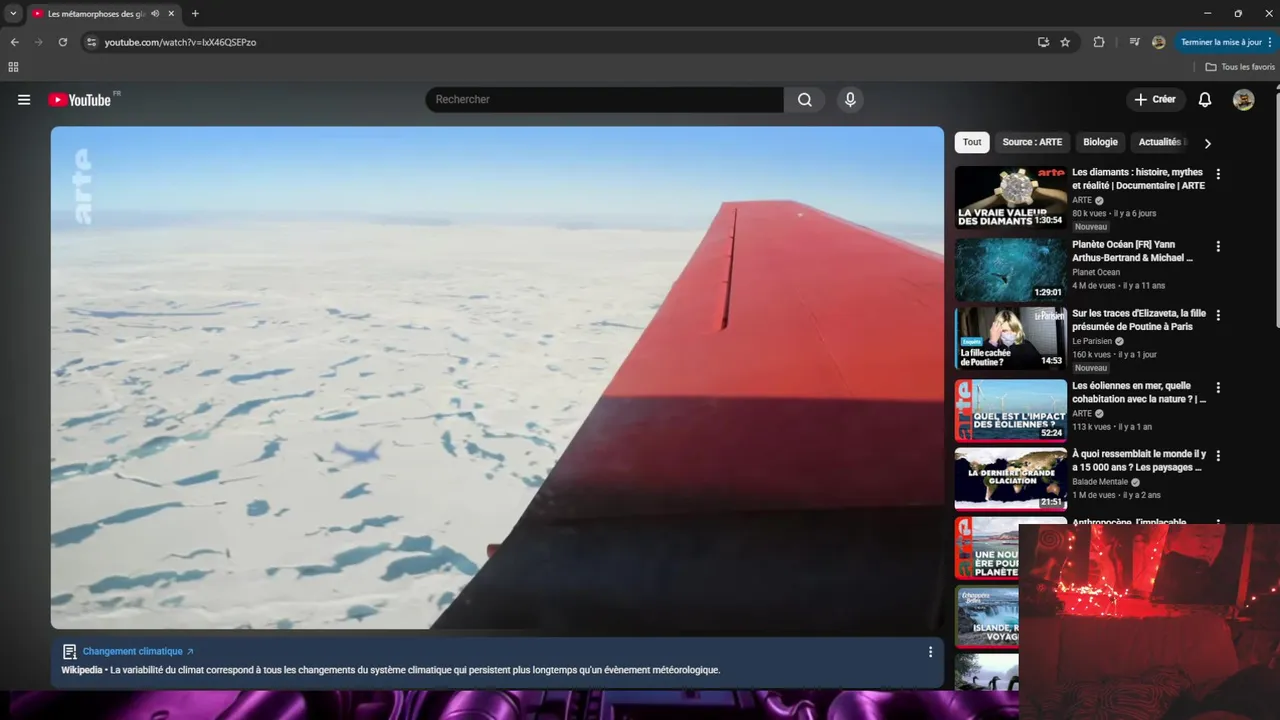This screenshot has width=1280, height=720.
Task: Click the Créer button
Action: 1155,99
